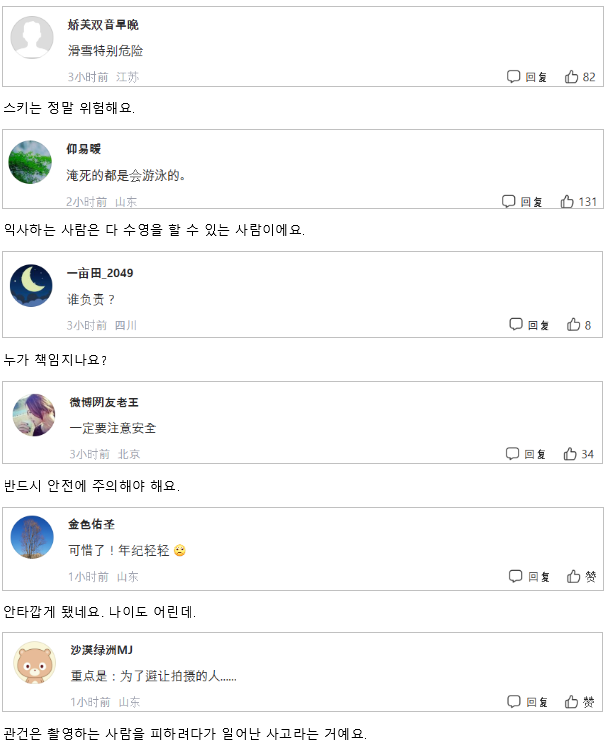Like the comment with 131 likes
The width and height of the screenshot is (609, 745).
pyautogui.click(x=578, y=201)
